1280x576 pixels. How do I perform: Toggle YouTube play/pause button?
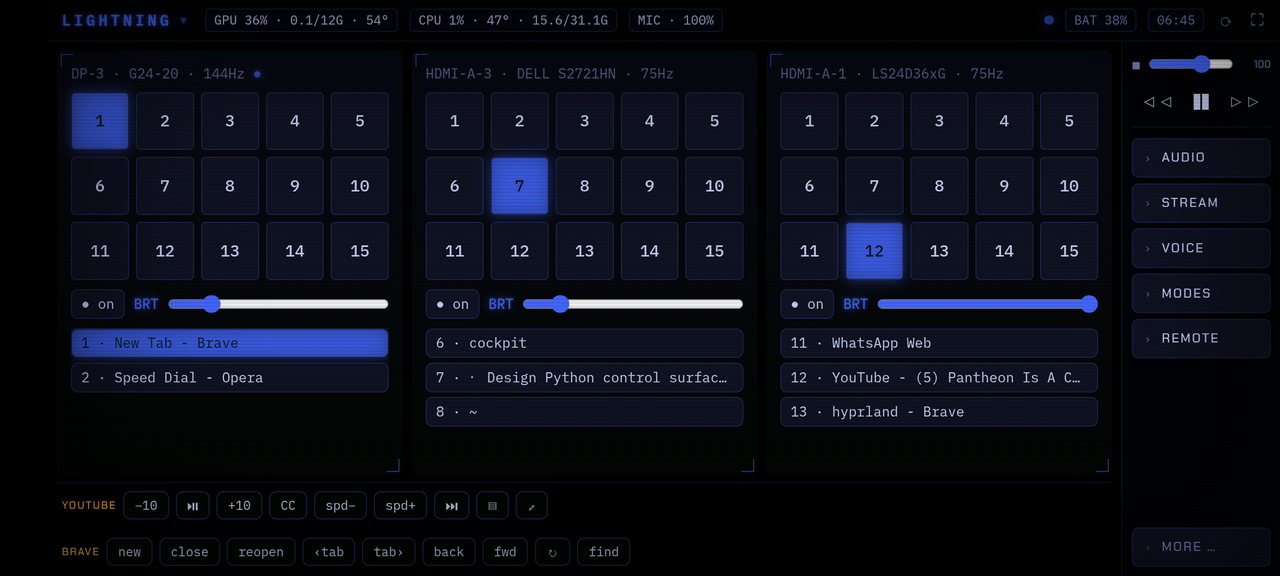click(193, 505)
